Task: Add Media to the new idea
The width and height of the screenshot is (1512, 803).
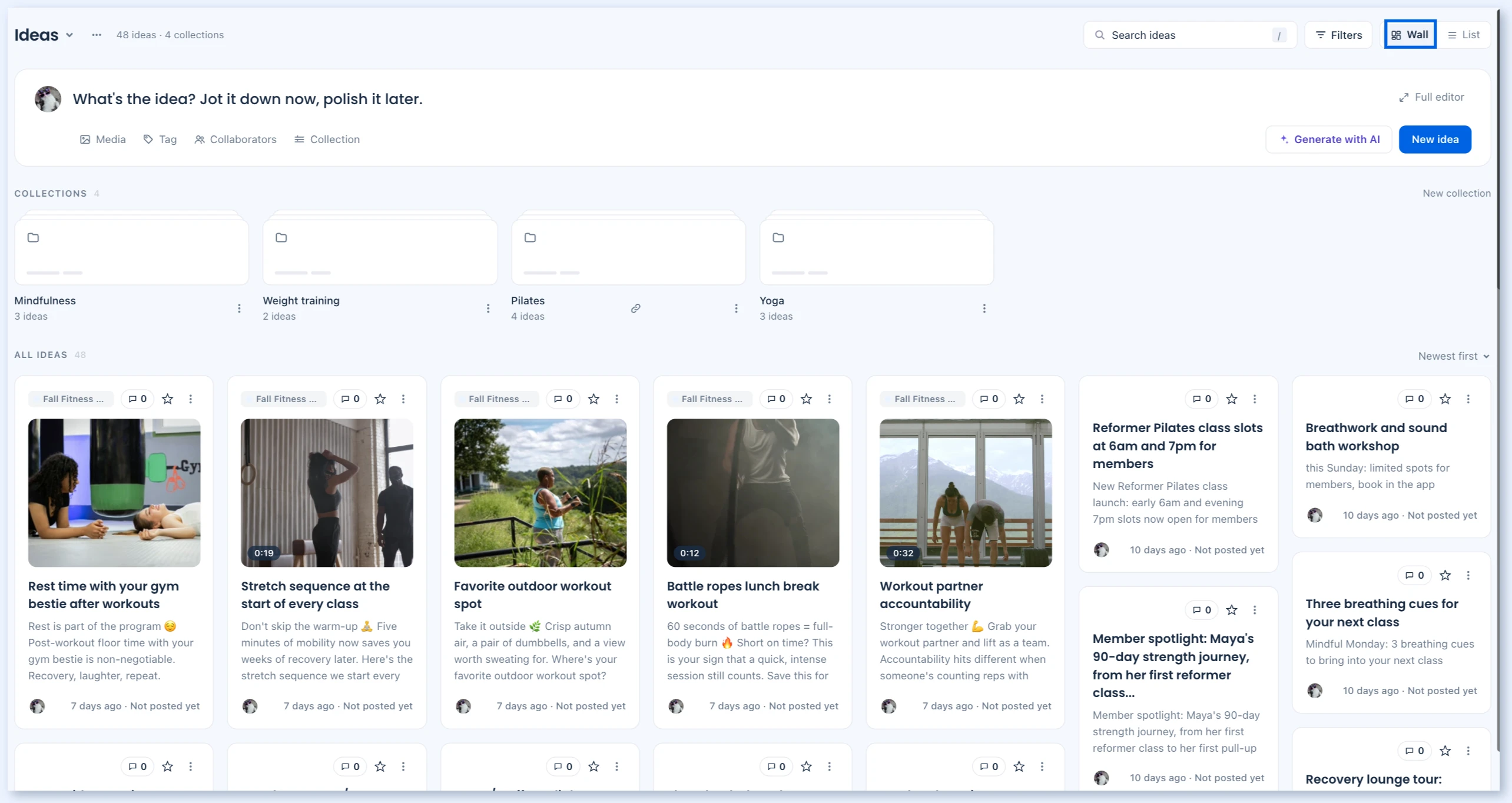Action: pos(103,140)
